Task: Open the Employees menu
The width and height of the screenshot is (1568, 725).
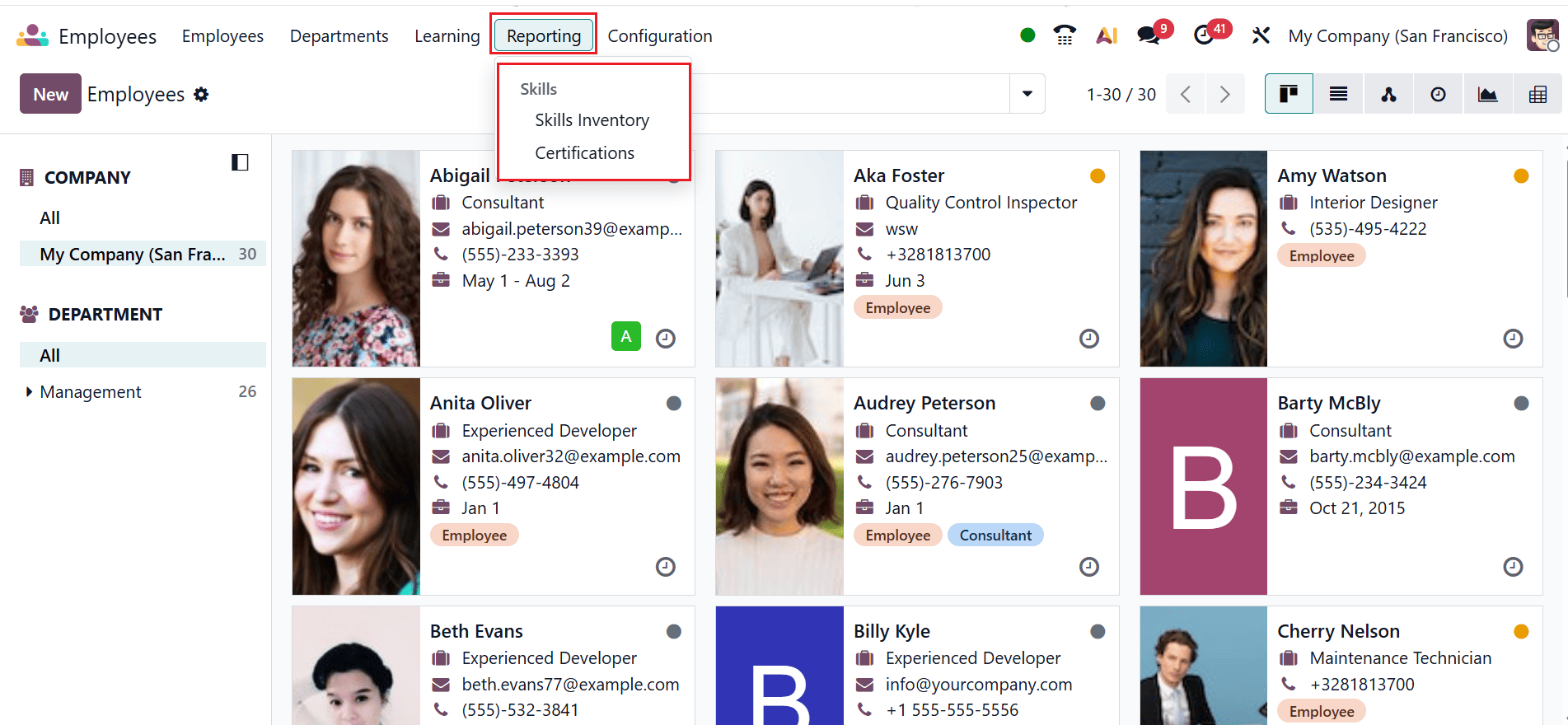Action: pyautogui.click(x=222, y=35)
